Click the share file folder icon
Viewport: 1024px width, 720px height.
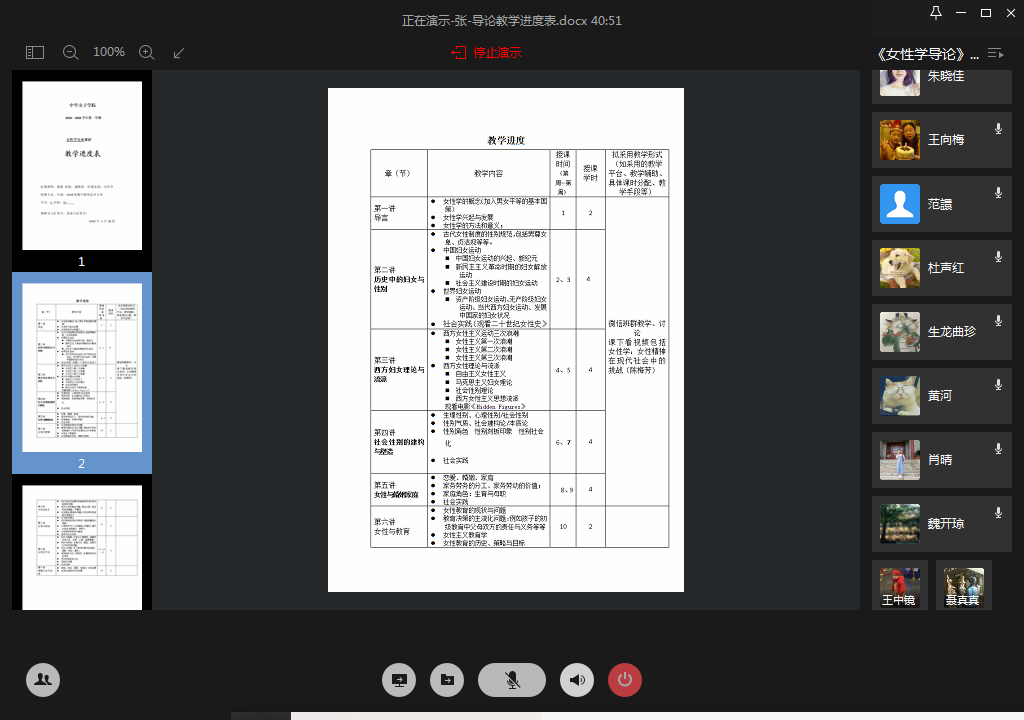click(447, 680)
